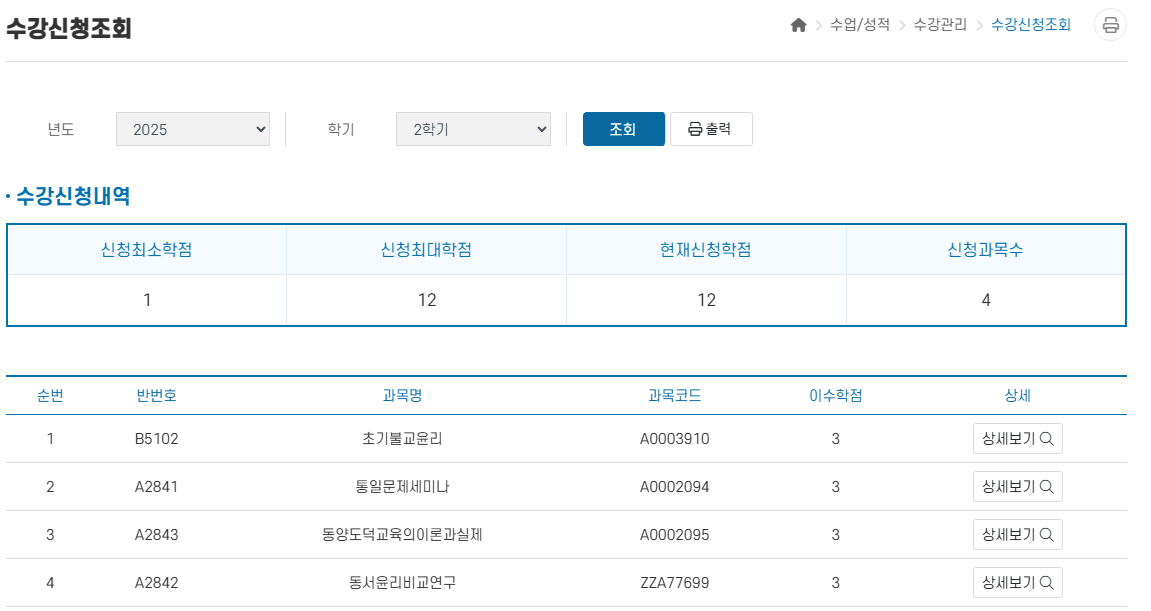This screenshot has height=611, width=1151.
Task: Click the magnifier icon on 통일문제세미나 상세보기
Action: [x=1048, y=486]
